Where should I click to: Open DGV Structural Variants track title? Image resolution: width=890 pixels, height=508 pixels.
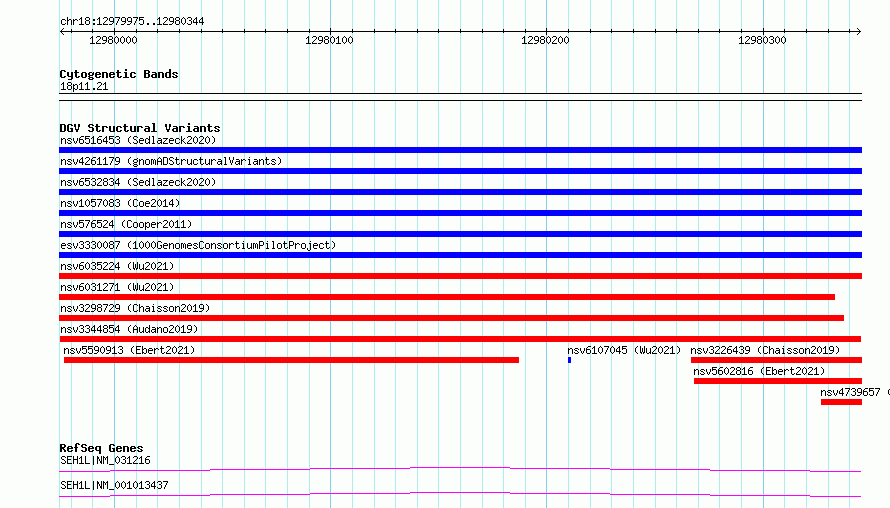[140, 128]
